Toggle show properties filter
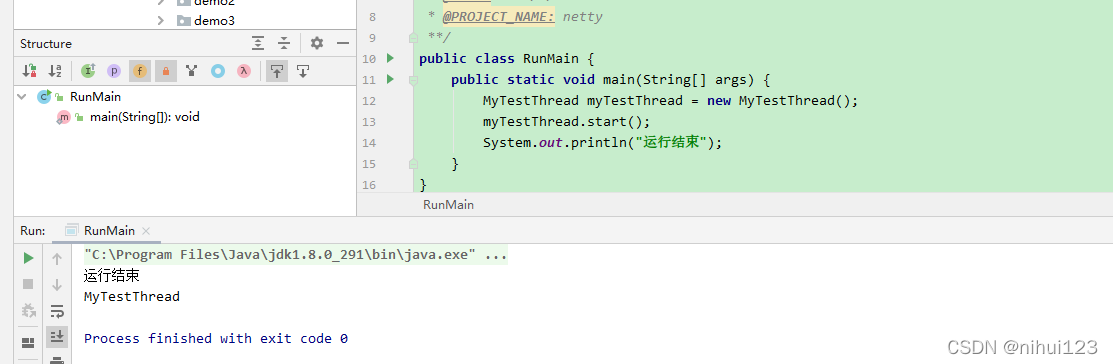The height and width of the screenshot is (364, 1113). coord(114,71)
